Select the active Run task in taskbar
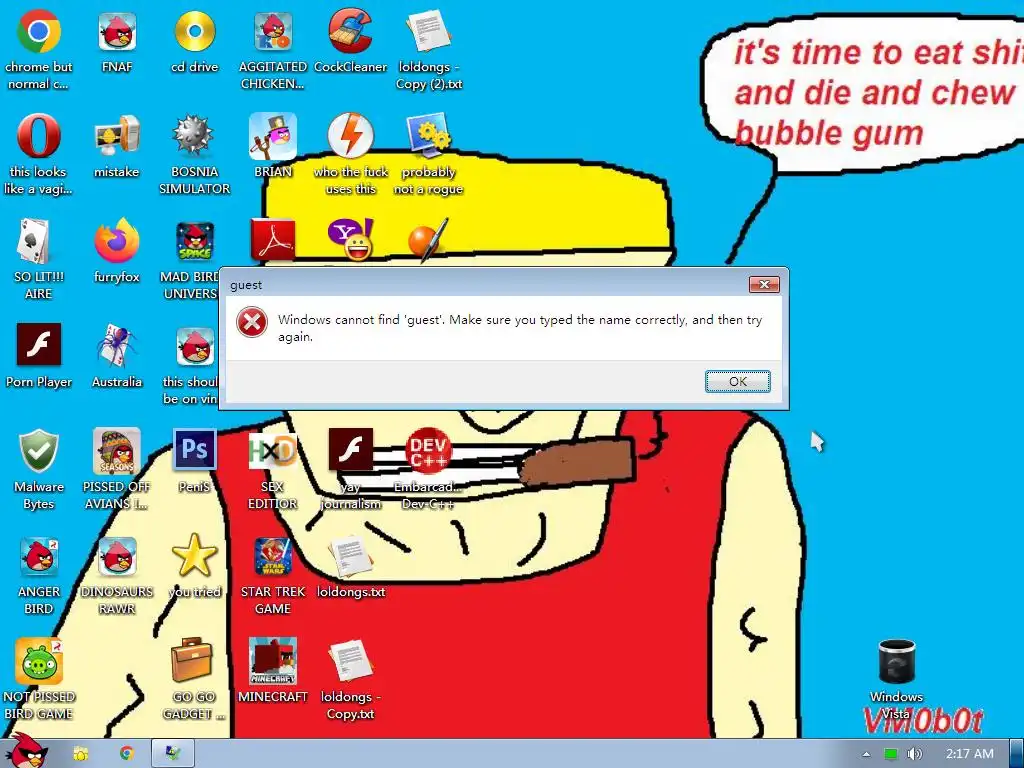Viewport: 1024px width, 768px height. pos(173,754)
